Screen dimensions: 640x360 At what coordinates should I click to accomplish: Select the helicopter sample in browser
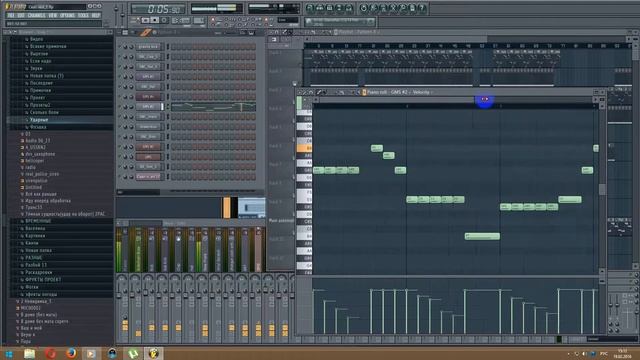[33, 161]
